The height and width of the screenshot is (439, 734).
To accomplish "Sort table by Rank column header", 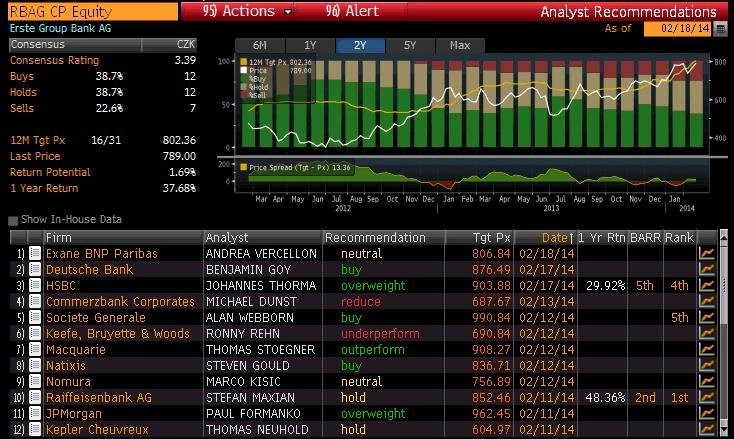I will click(x=680, y=238).
